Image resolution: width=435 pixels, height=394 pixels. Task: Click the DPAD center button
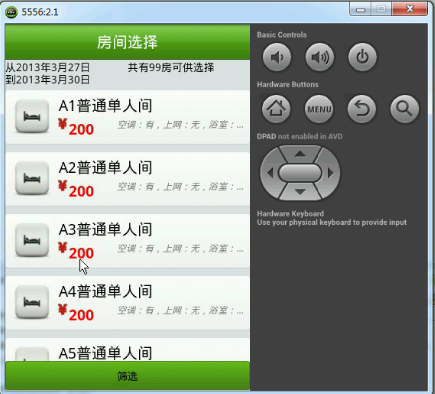tap(300, 173)
